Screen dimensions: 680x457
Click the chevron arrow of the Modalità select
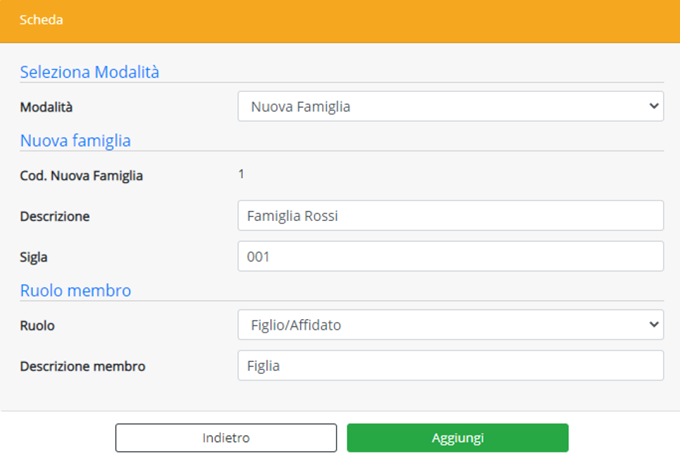click(654, 106)
